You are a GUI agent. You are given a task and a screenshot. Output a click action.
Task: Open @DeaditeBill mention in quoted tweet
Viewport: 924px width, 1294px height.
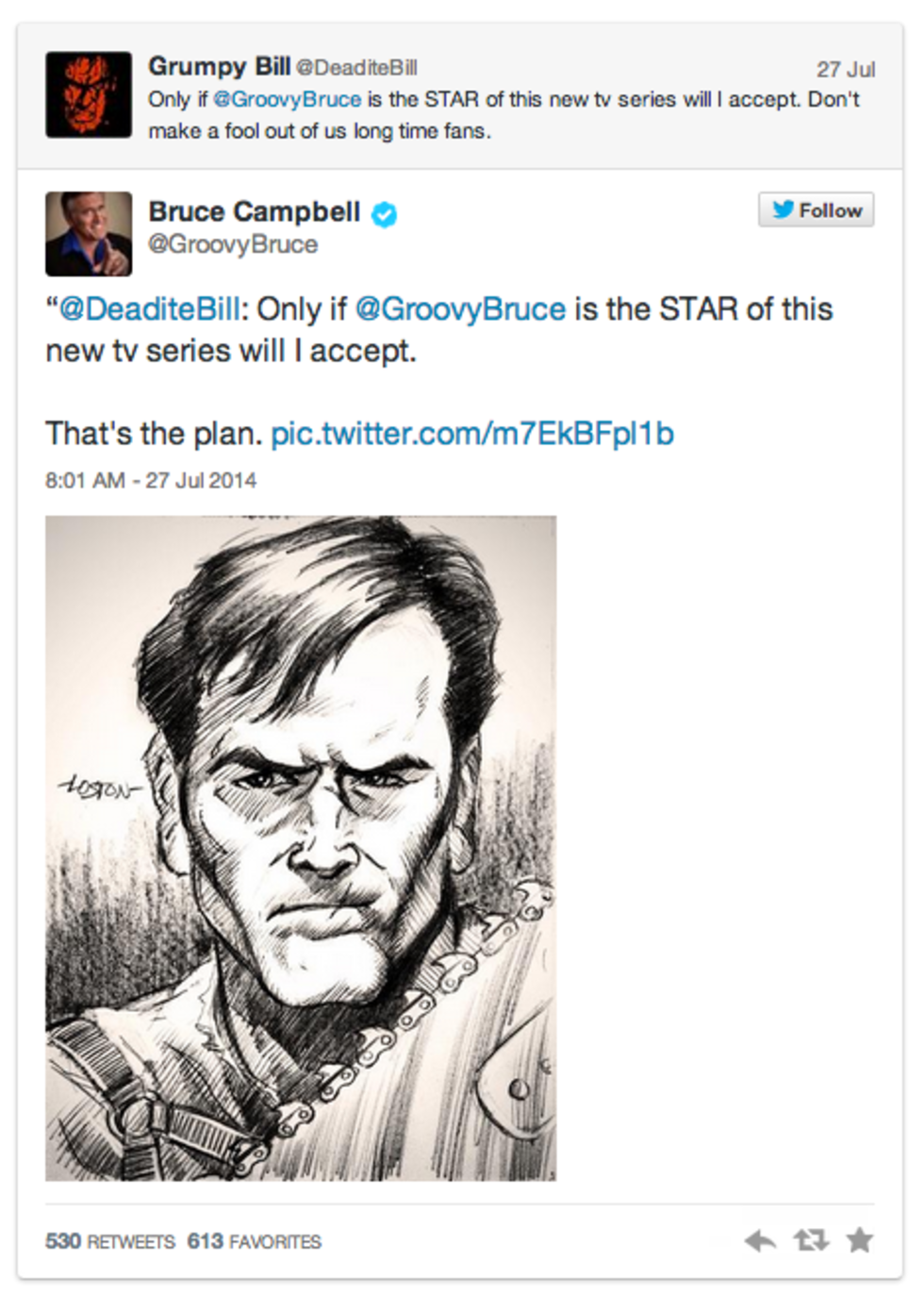pyautogui.click(x=150, y=309)
